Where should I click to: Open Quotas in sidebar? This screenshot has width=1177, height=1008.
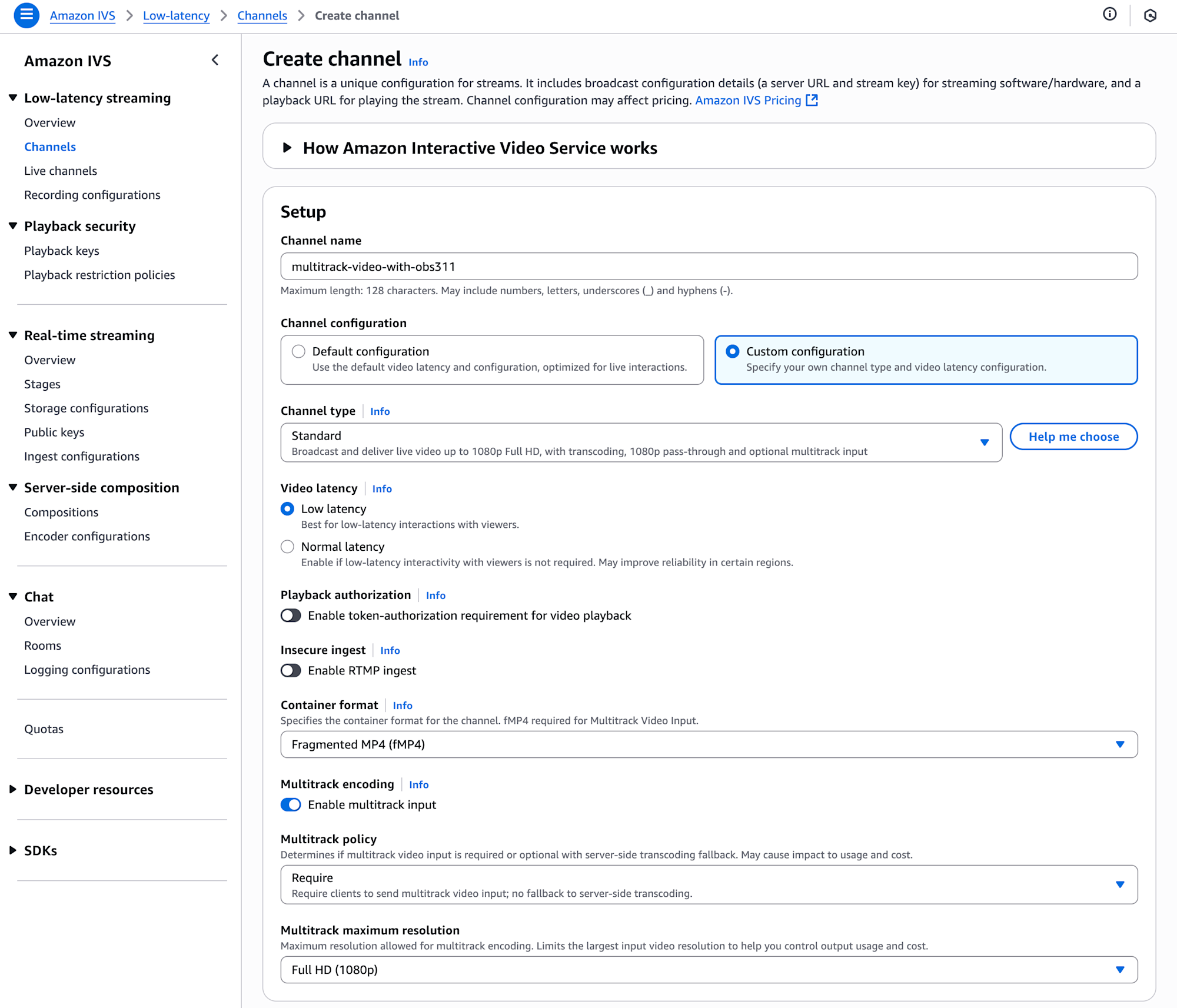tap(44, 729)
